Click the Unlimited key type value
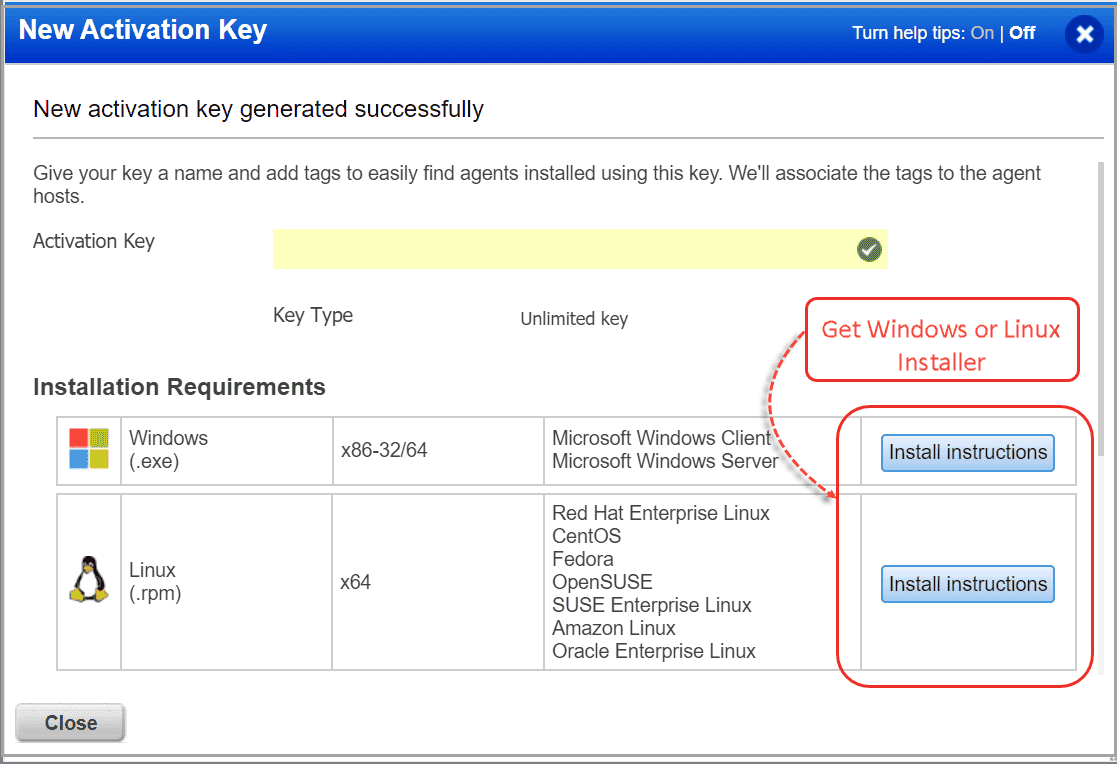The width and height of the screenshot is (1117, 764). point(573,318)
